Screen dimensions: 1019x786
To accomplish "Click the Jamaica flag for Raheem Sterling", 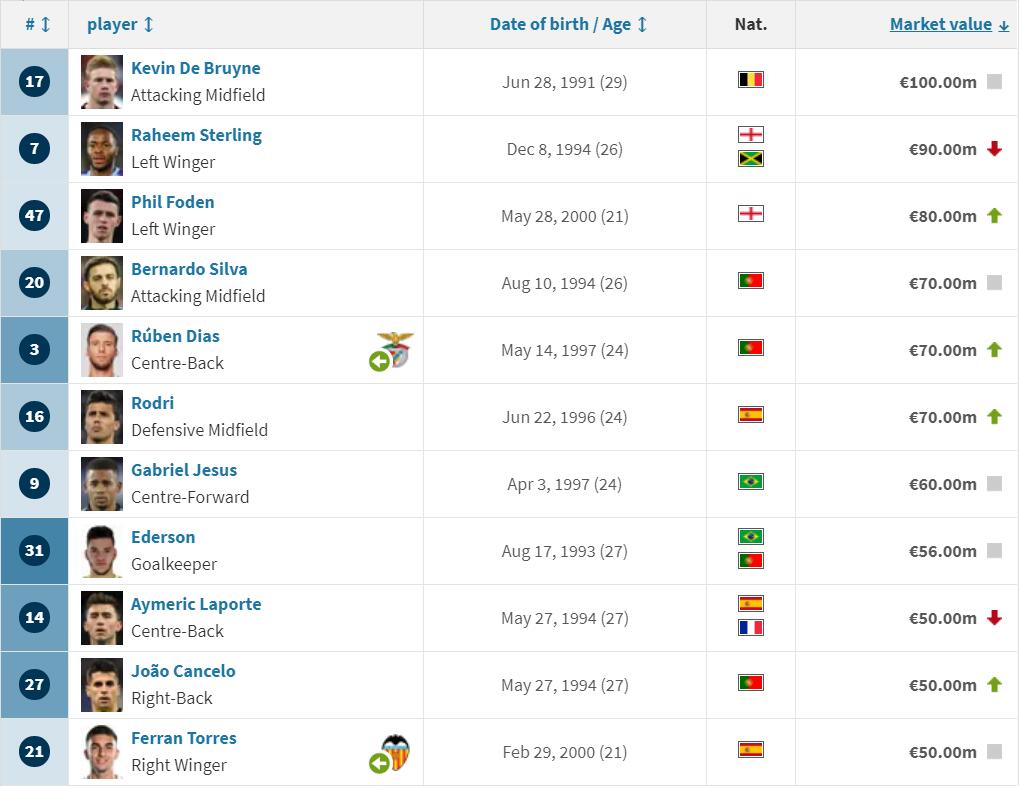I will coord(751,159).
